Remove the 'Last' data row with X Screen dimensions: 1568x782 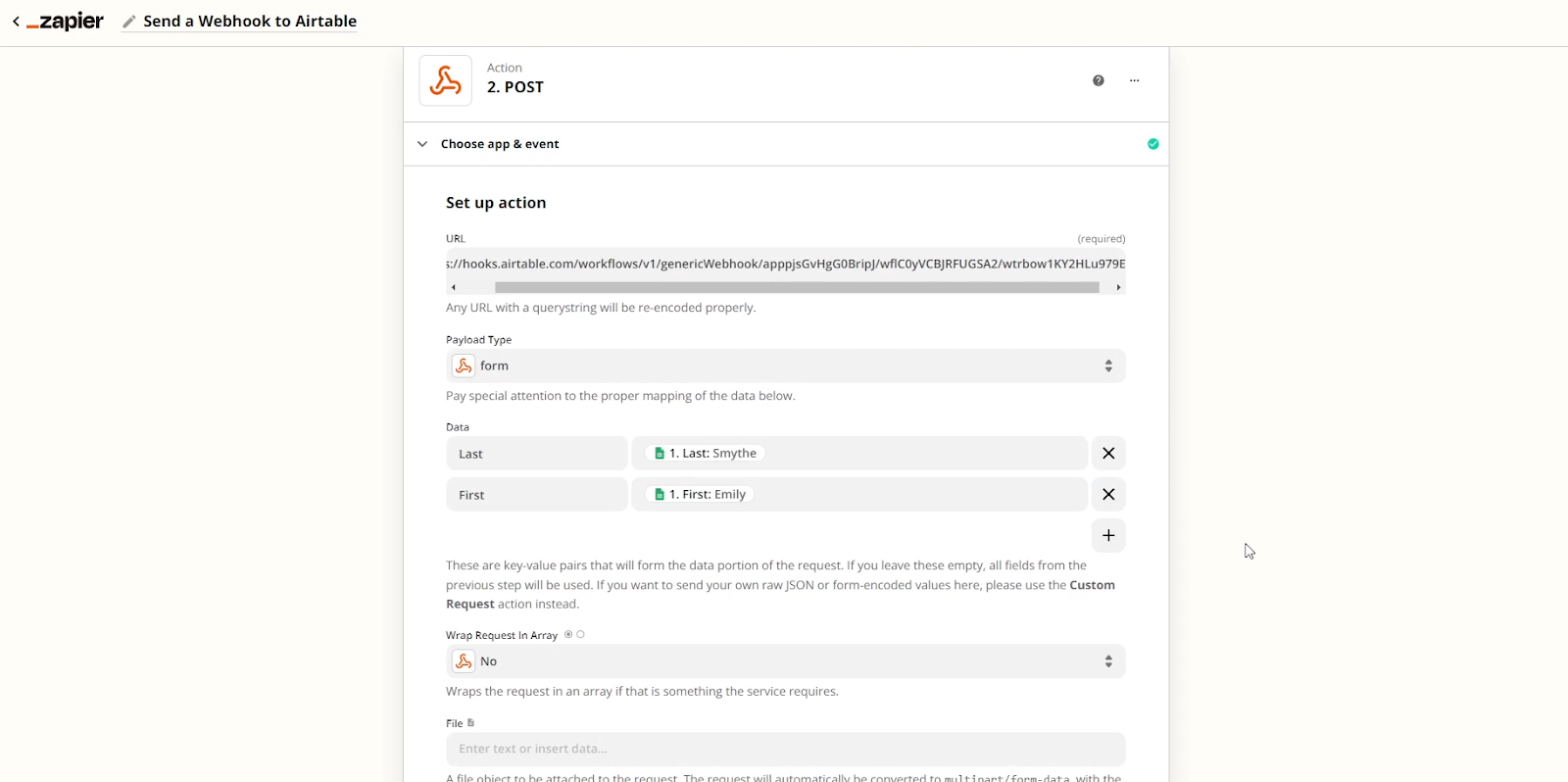point(1108,454)
